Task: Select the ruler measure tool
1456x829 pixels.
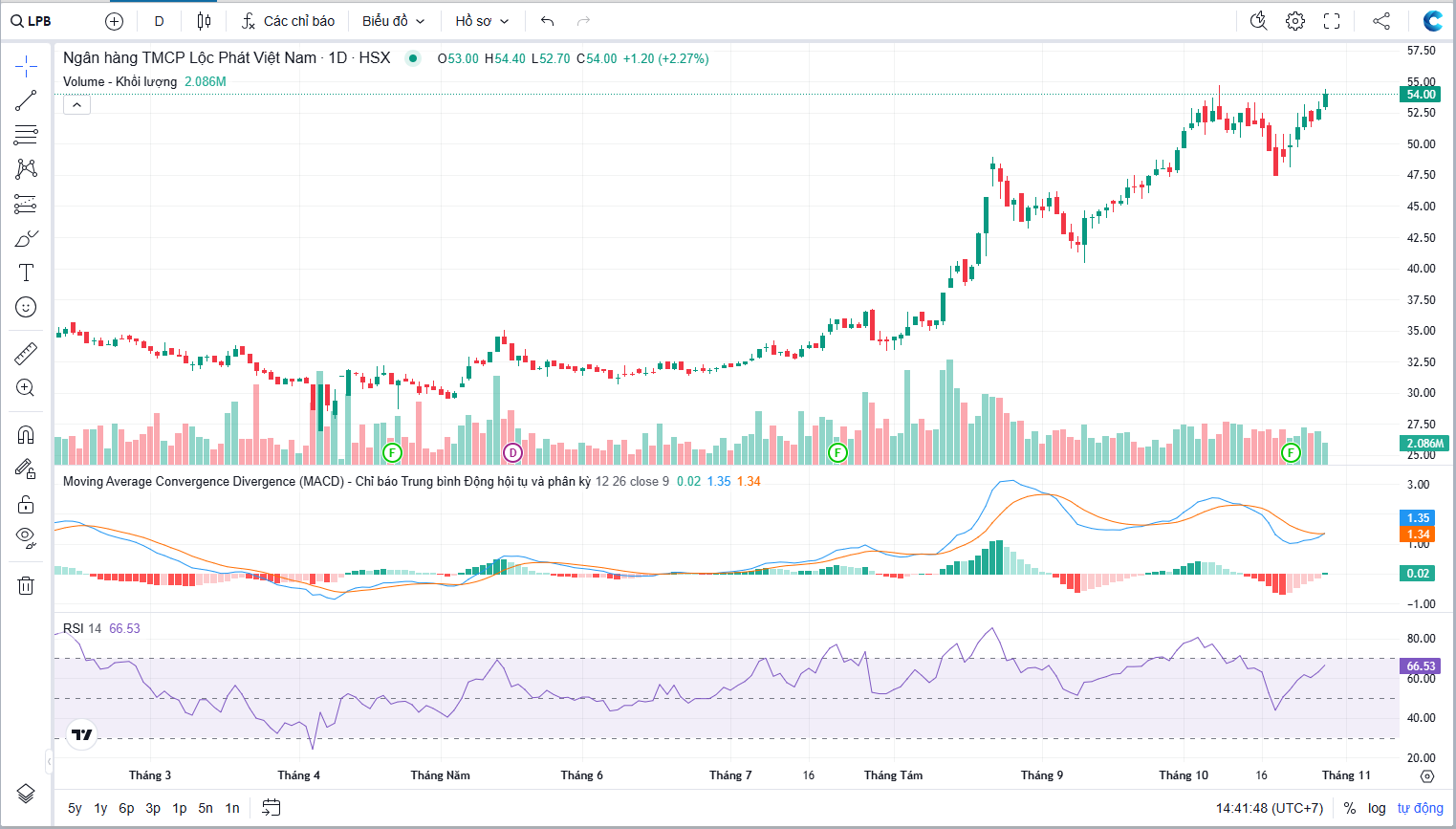Action: (26, 354)
